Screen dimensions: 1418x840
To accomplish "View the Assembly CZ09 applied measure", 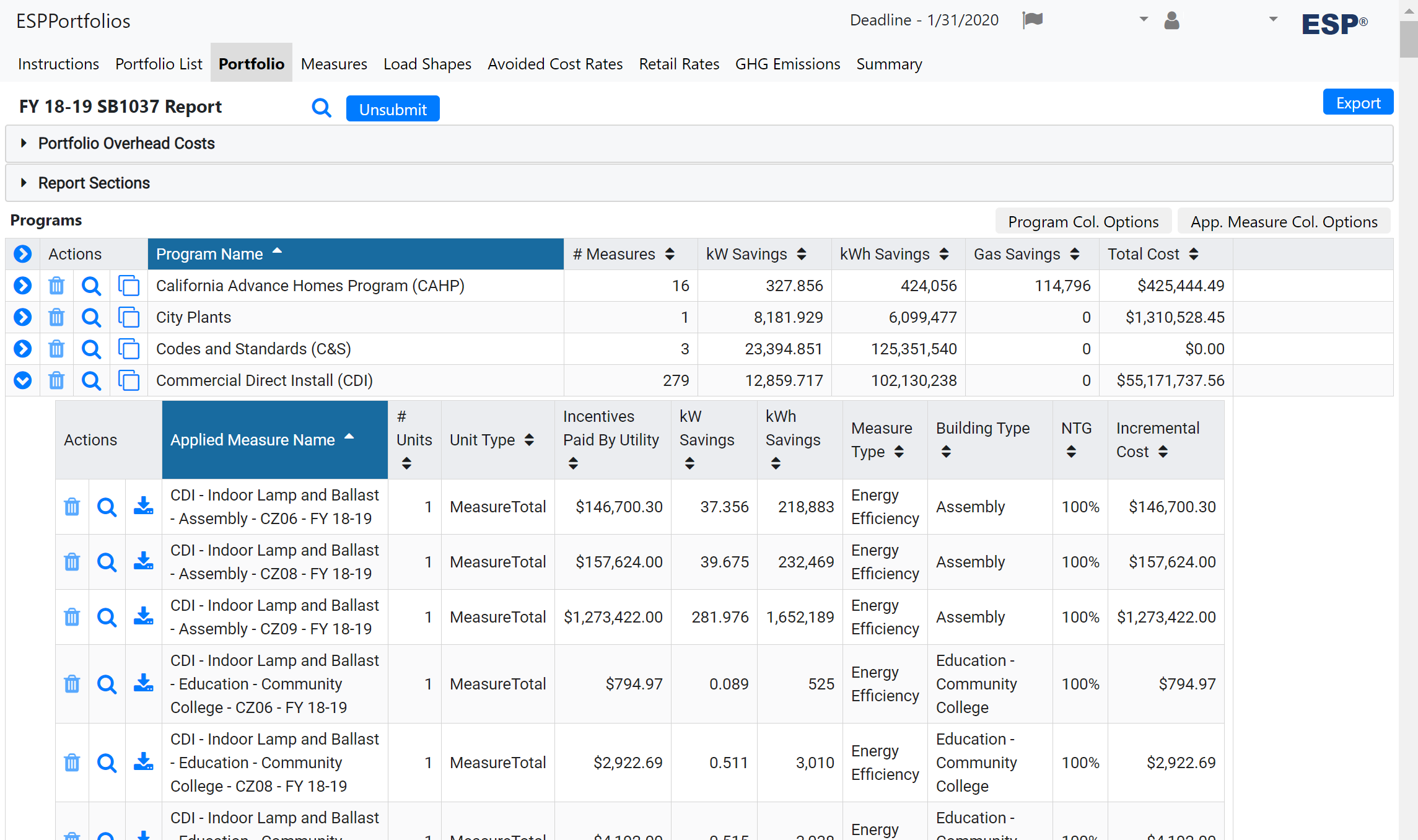I will pos(107,617).
